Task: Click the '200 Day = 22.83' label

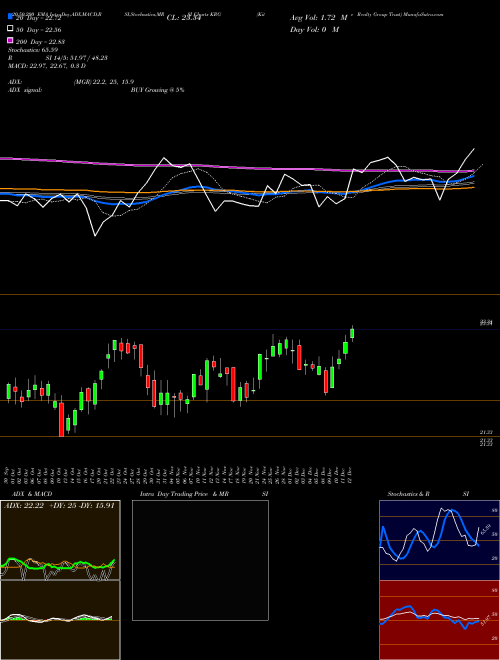Action: [x=40, y=42]
